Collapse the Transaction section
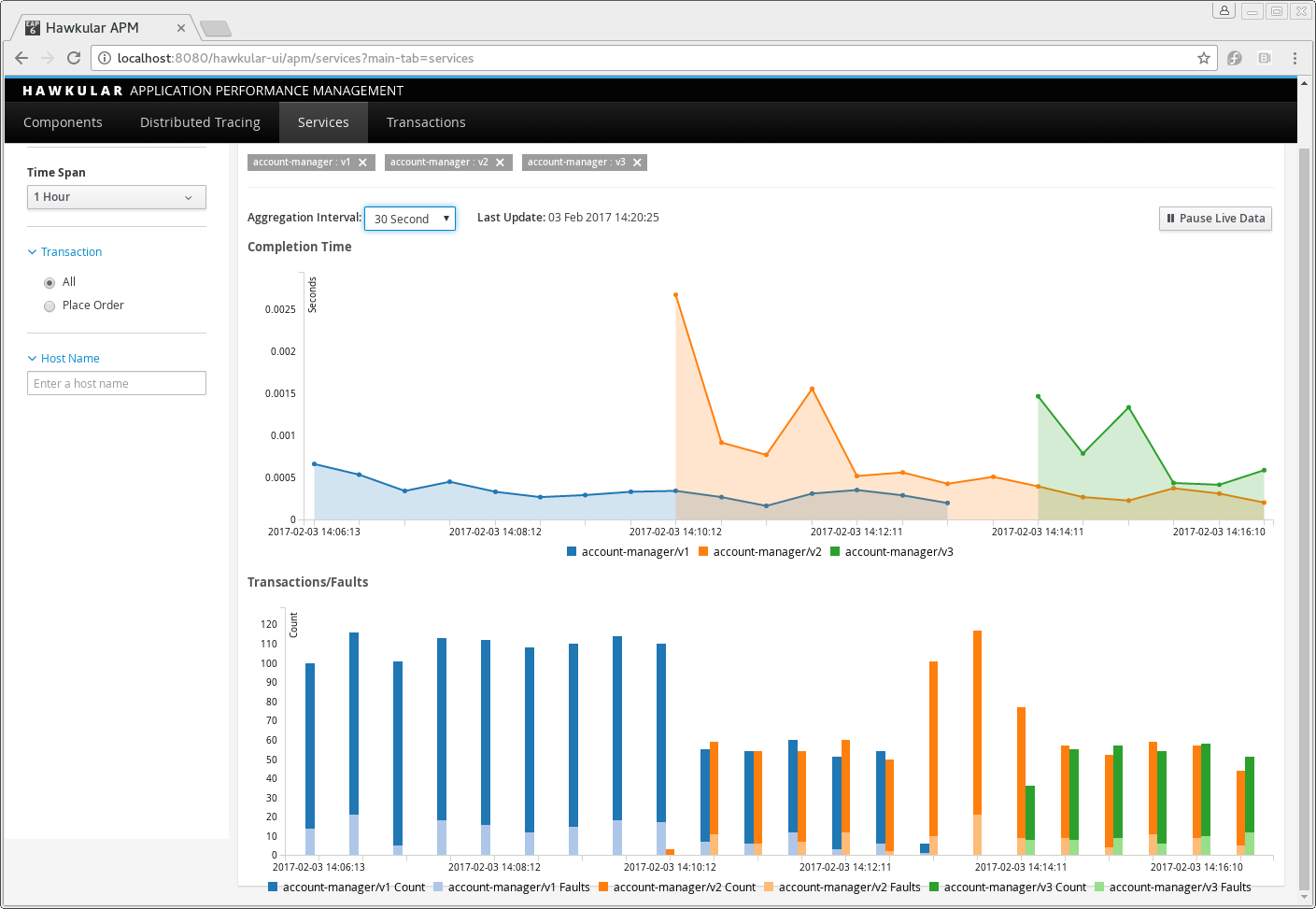1316x909 pixels. click(64, 252)
